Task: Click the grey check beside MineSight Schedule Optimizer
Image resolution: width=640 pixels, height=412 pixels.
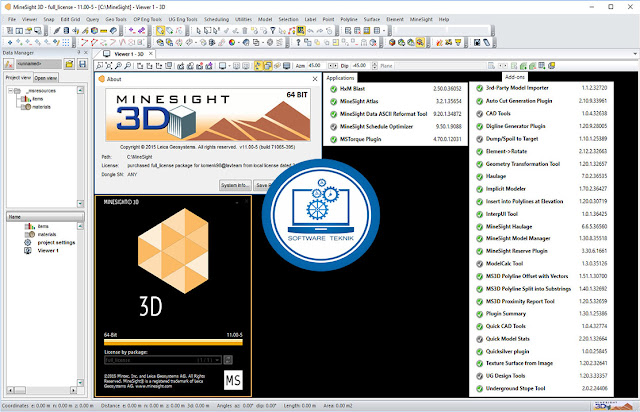Action: click(333, 127)
